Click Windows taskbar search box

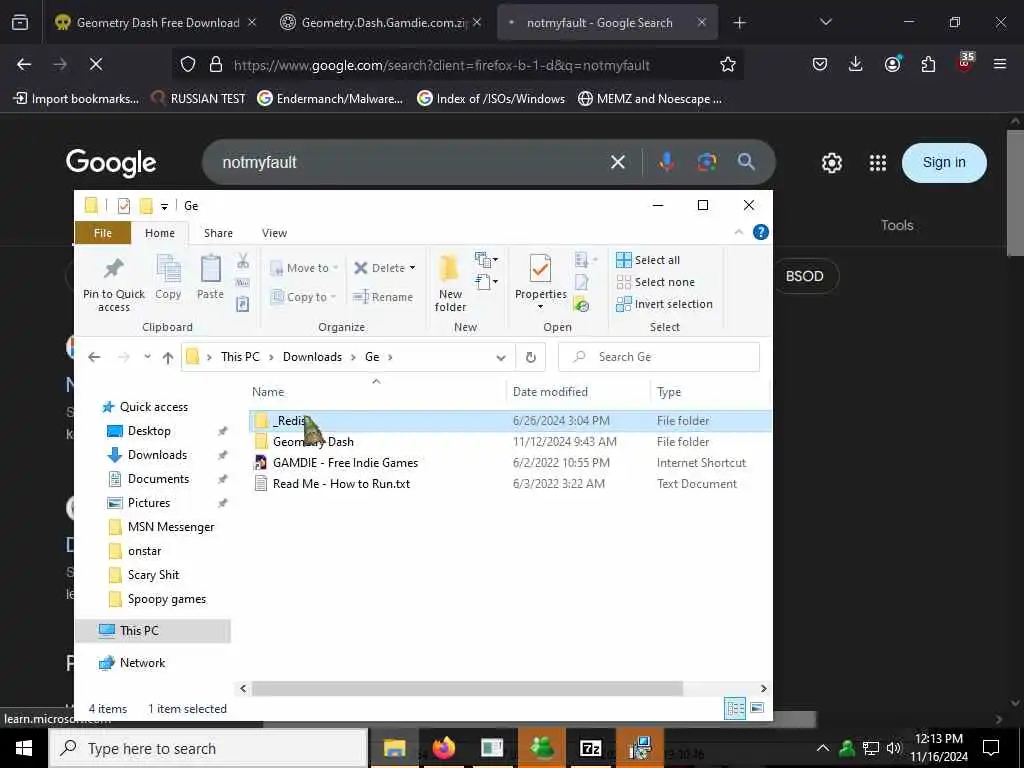208,748
